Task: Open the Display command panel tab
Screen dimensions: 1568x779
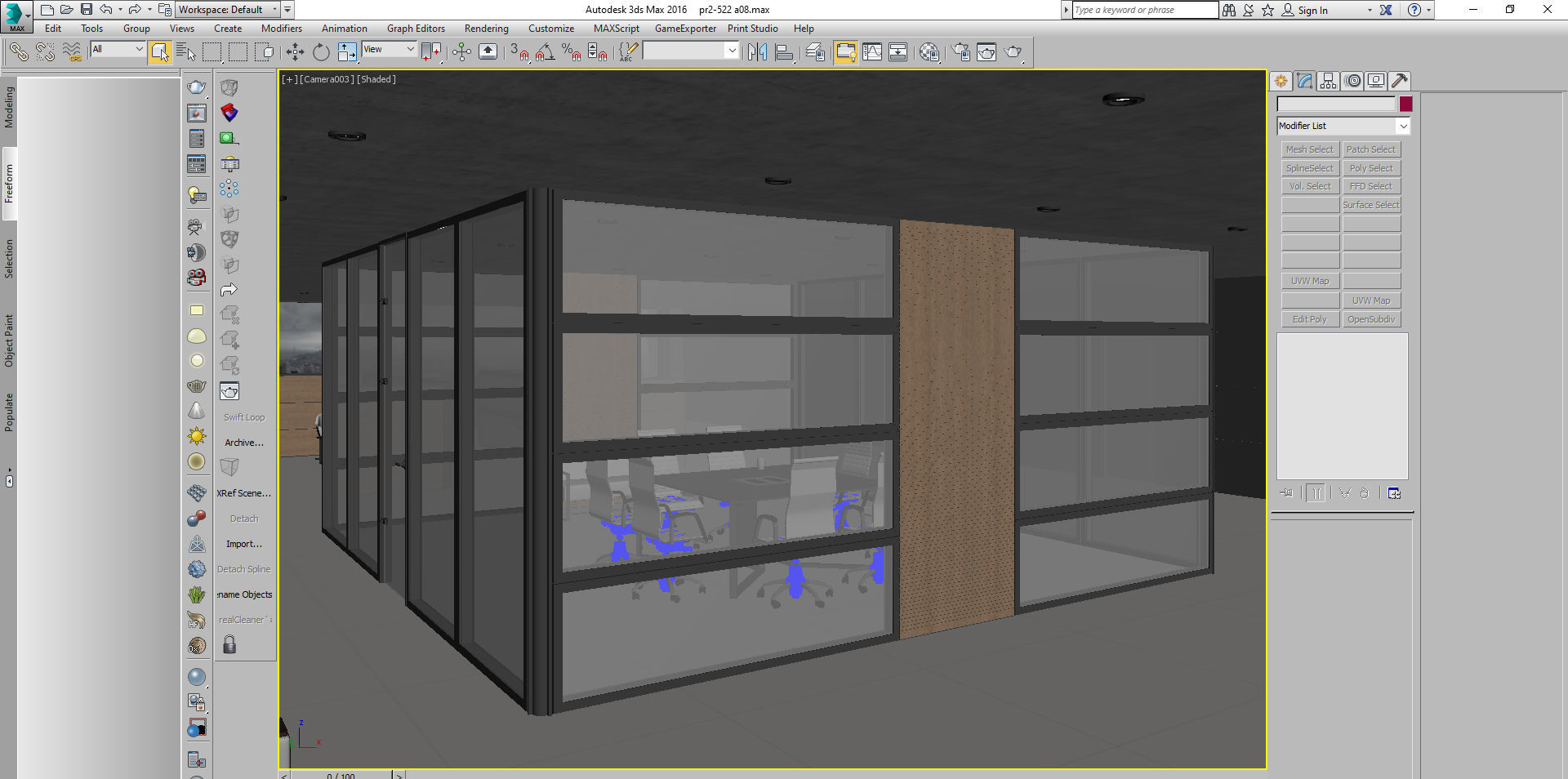Action: 1376,81
